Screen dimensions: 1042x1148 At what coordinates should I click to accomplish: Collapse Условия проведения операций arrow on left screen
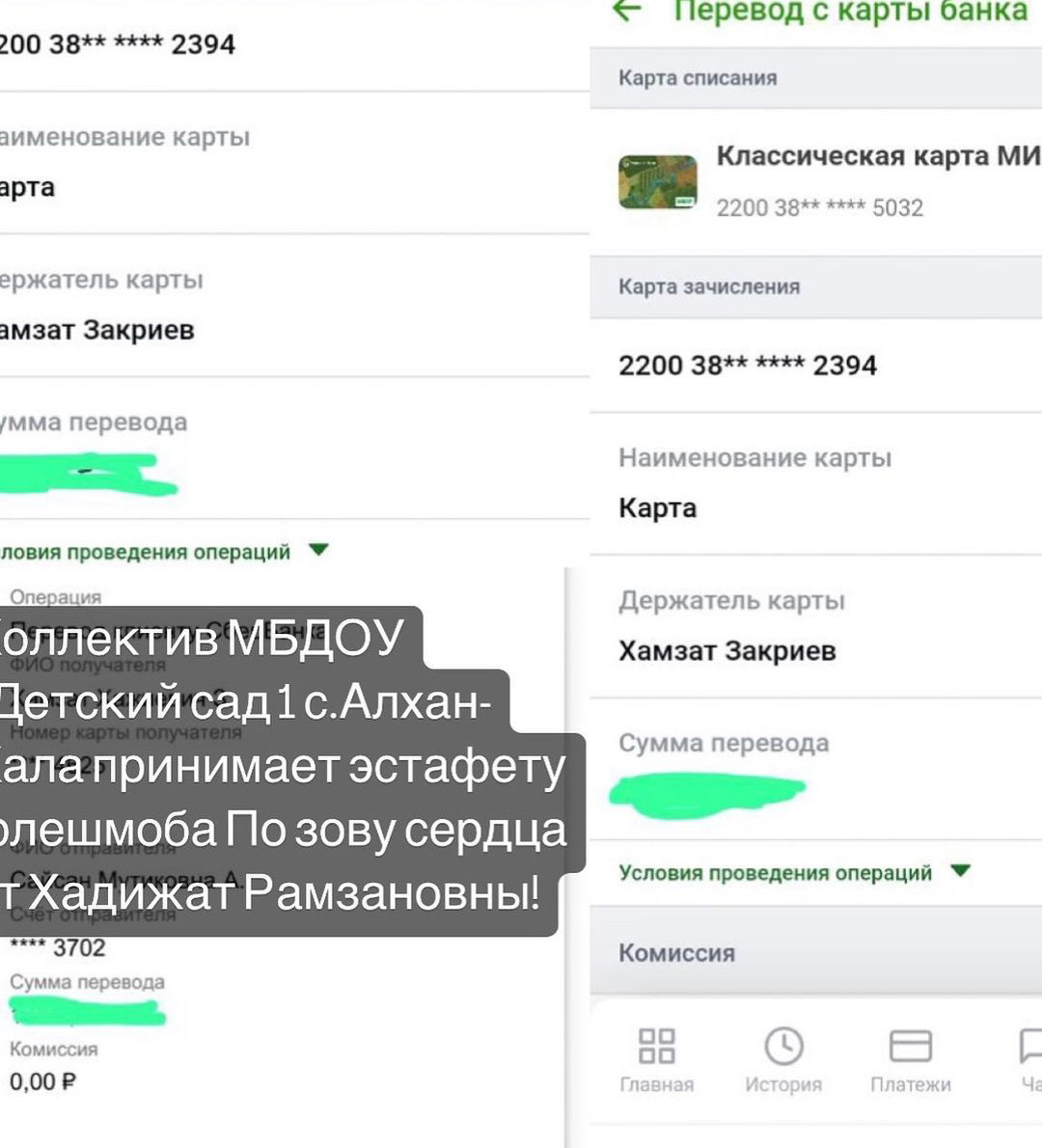click(318, 549)
